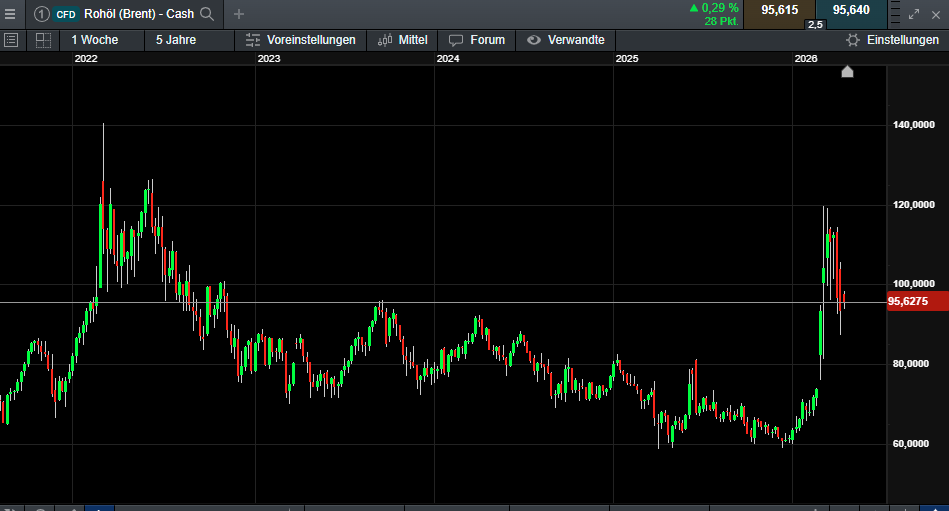Open the list panel icon left of layout
The height and width of the screenshot is (511, 949).
11,40
